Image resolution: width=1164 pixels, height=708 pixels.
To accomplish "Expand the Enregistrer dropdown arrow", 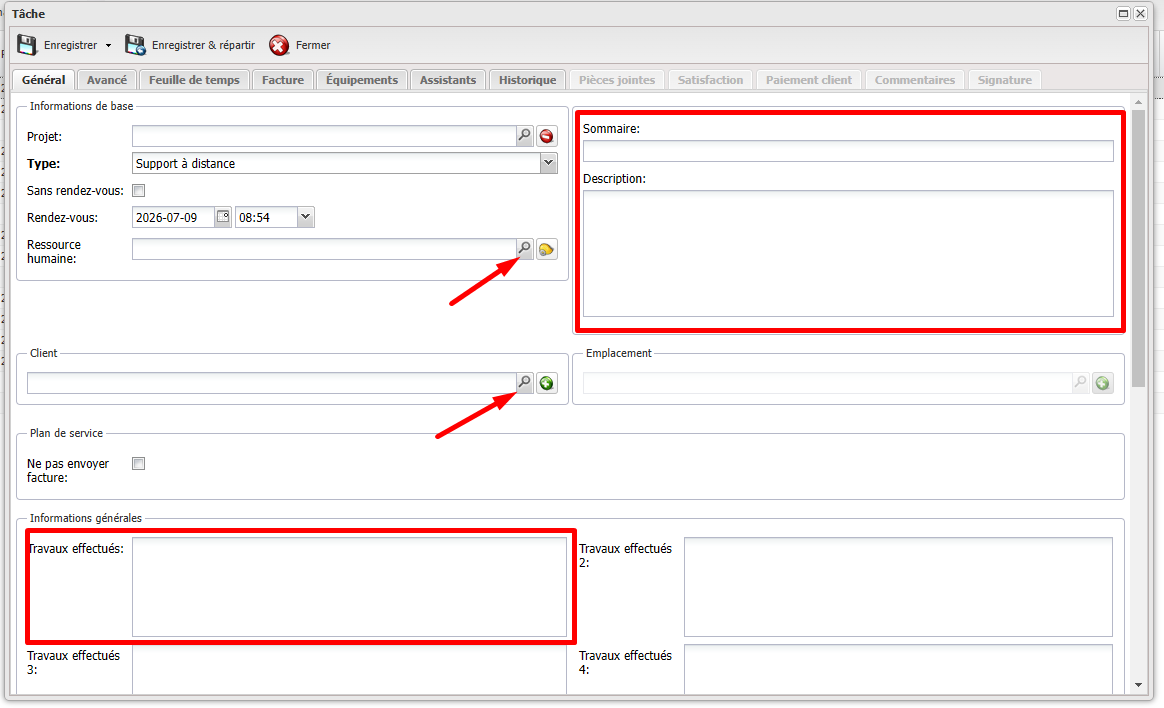I will [108, 45].
